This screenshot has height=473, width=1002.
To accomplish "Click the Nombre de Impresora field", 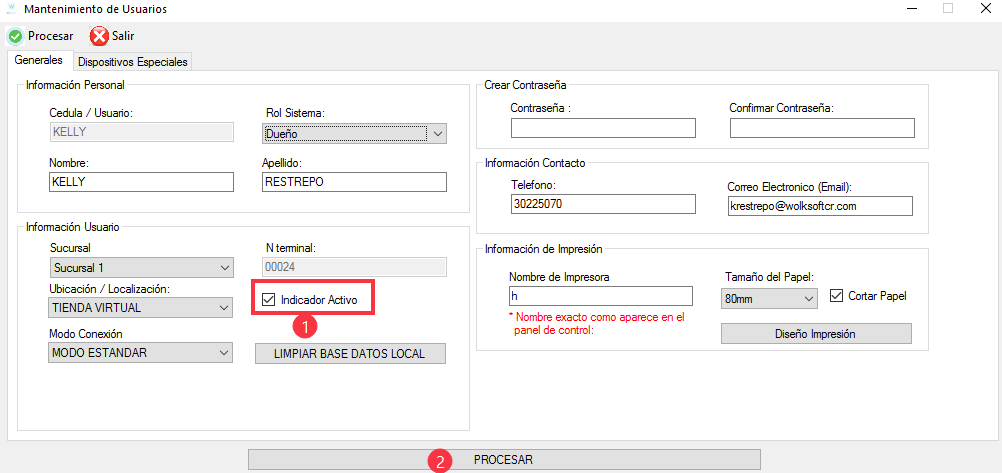I will tap(600, 296).
